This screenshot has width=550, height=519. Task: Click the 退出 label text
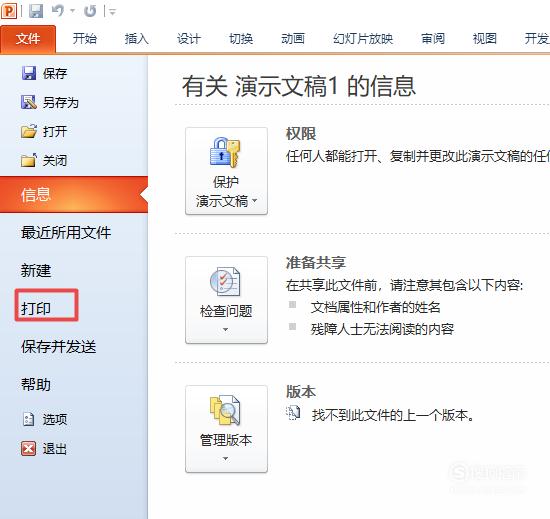(x=55, y=449)
